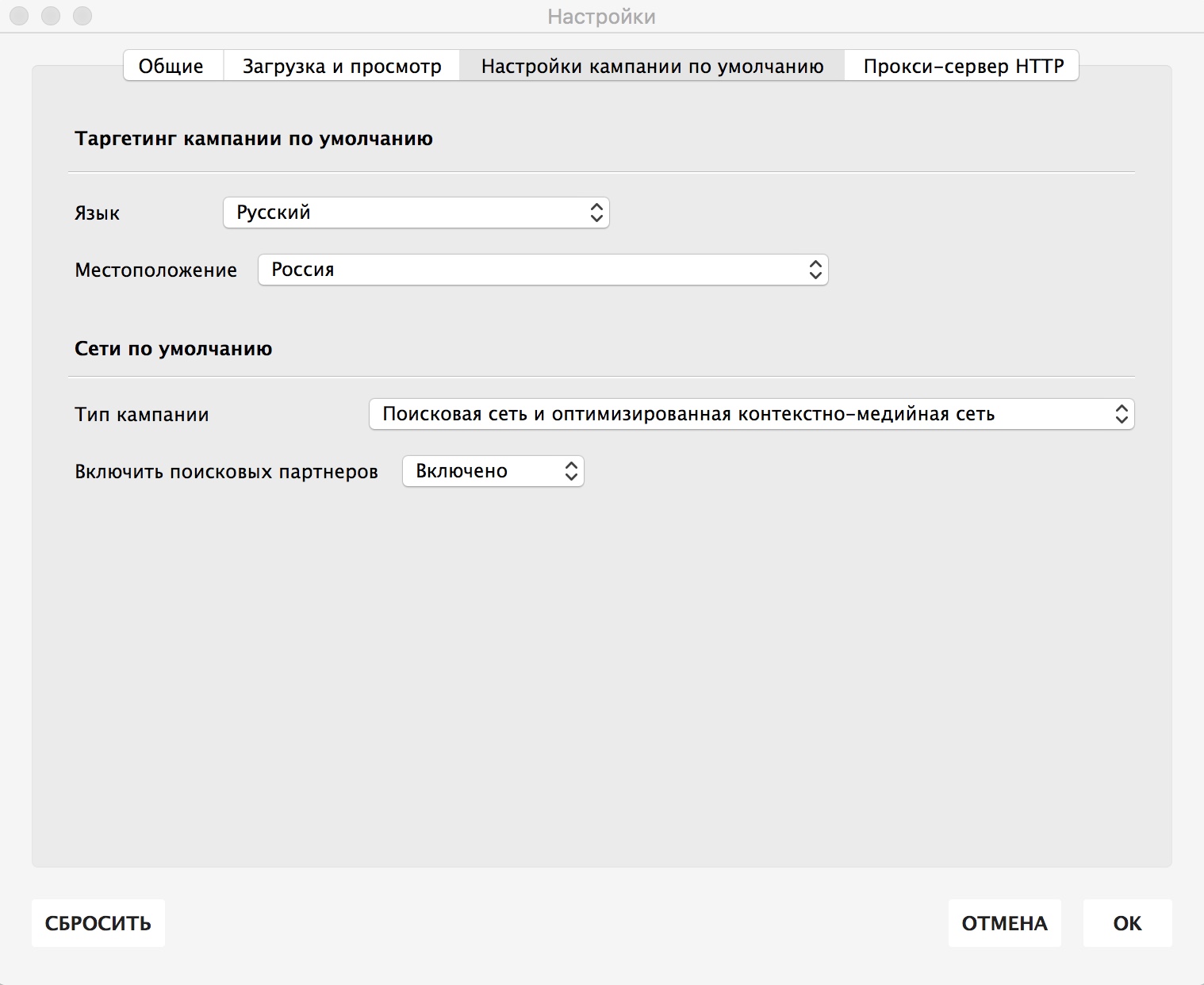Click the stepper arrows on the Россия selector

(x=815, y=270)
